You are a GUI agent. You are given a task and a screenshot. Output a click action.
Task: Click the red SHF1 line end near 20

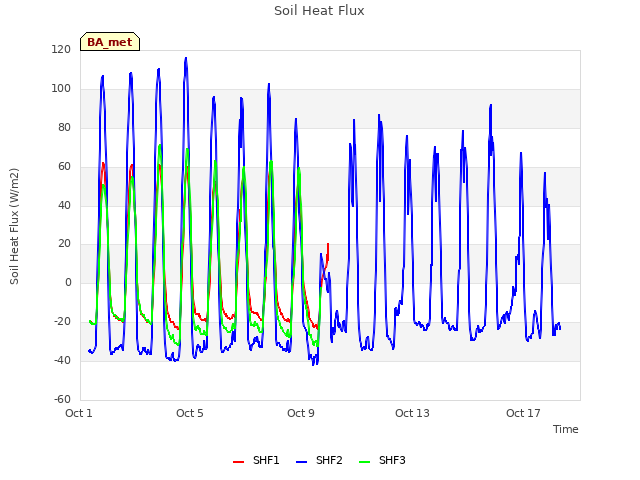pos(328,244)
